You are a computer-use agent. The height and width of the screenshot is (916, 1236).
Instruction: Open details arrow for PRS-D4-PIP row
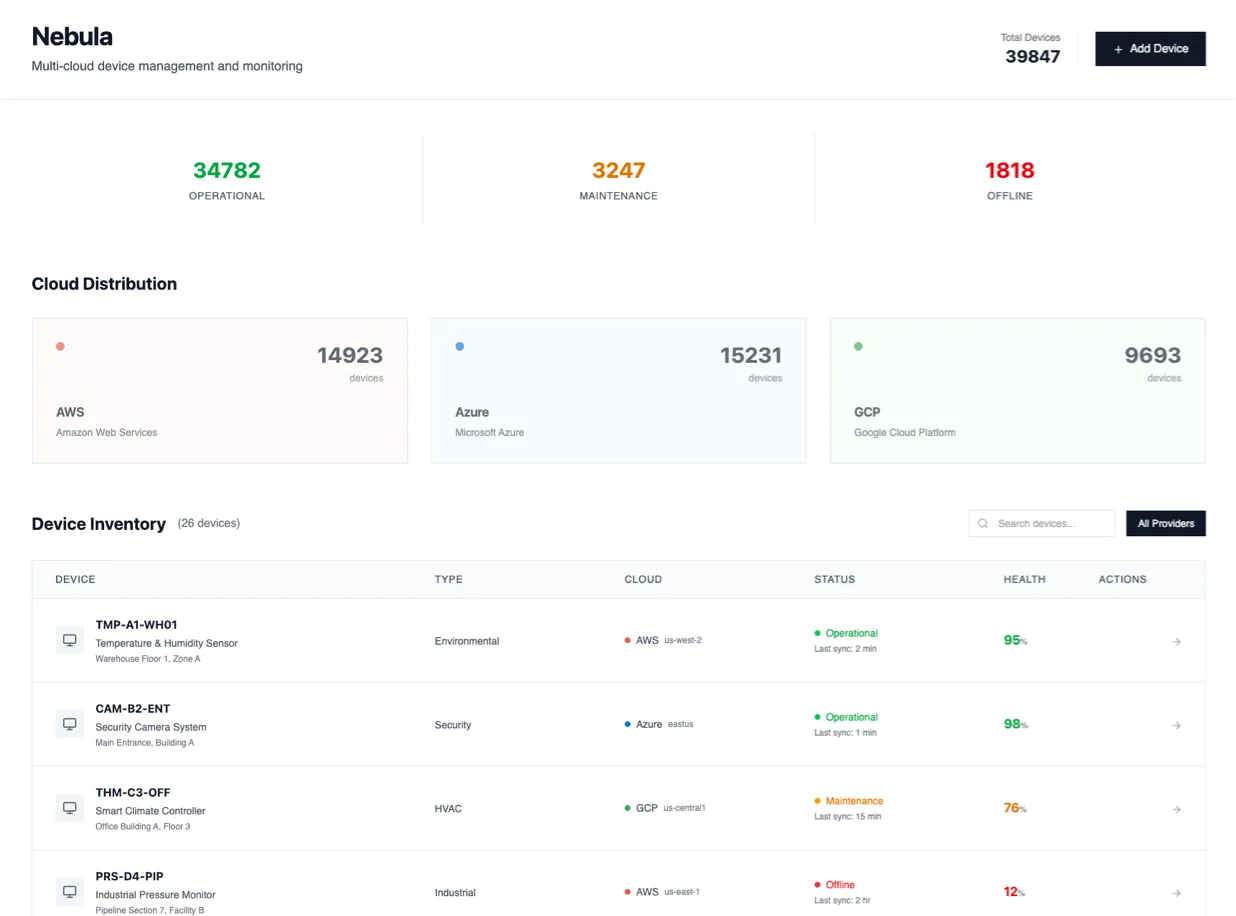[1176, 893]
